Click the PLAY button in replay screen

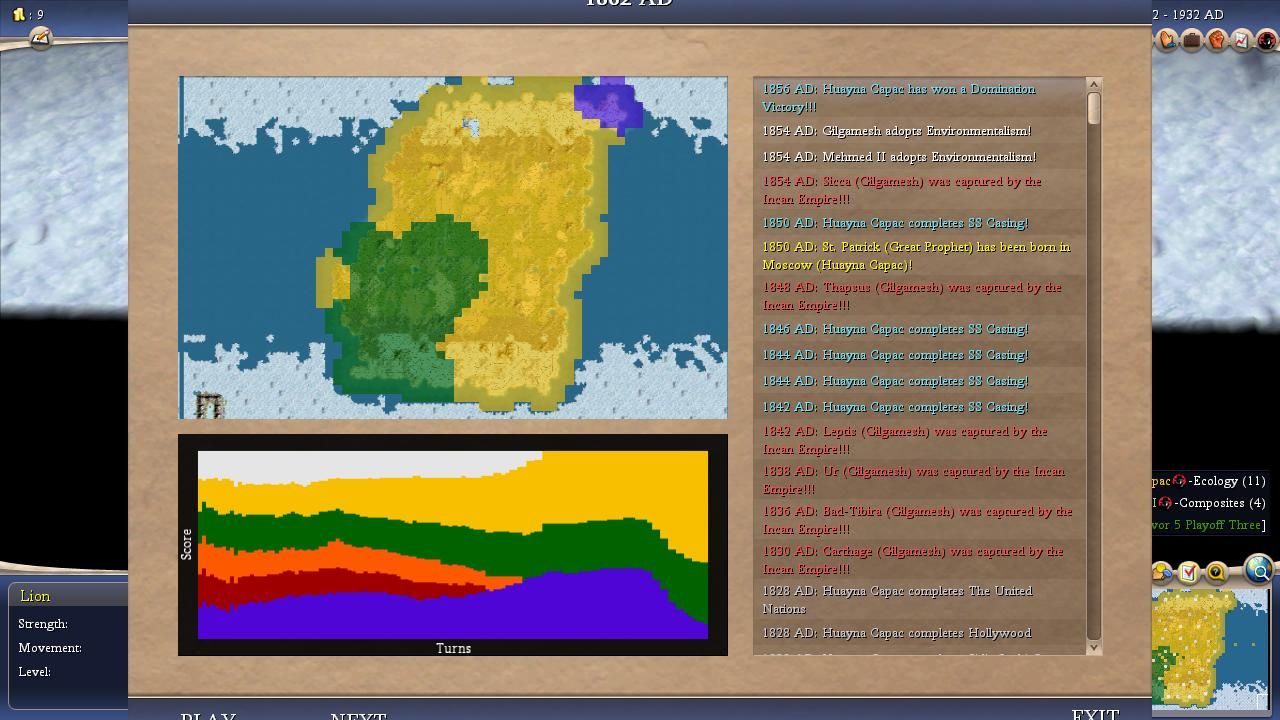coord(208,716)
